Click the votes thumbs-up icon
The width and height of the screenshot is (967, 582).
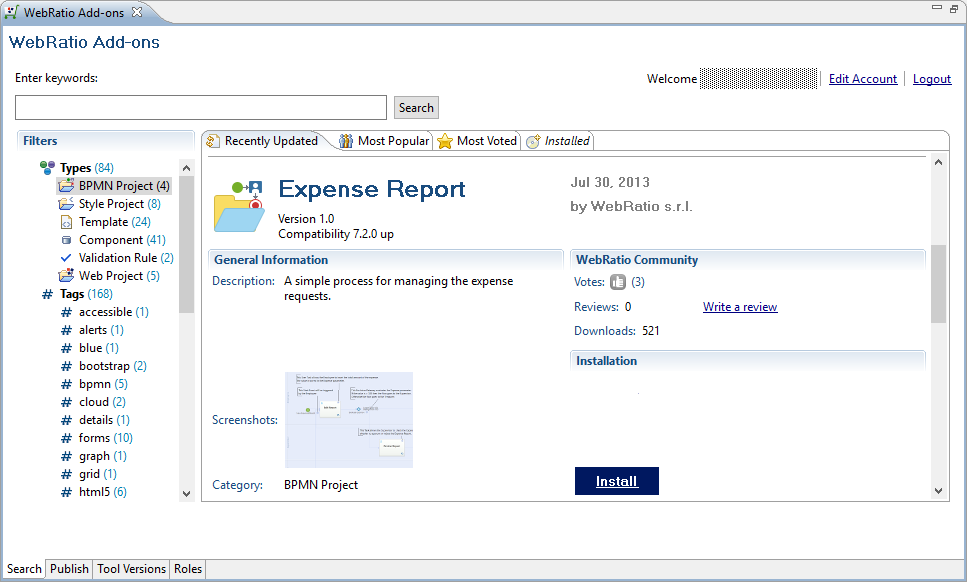tap(617, 282)
